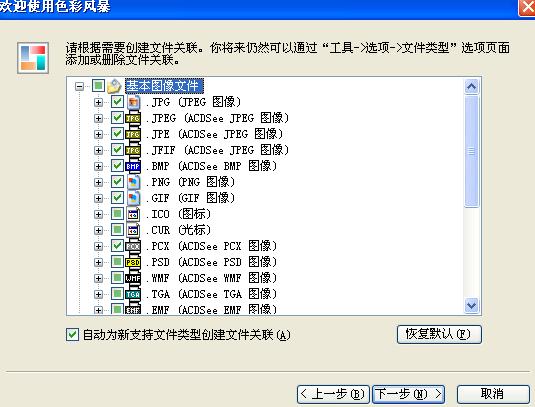The image size is (535, 407).
Task: Expand the .PCX tree node
Action: [x=98, y=246]
